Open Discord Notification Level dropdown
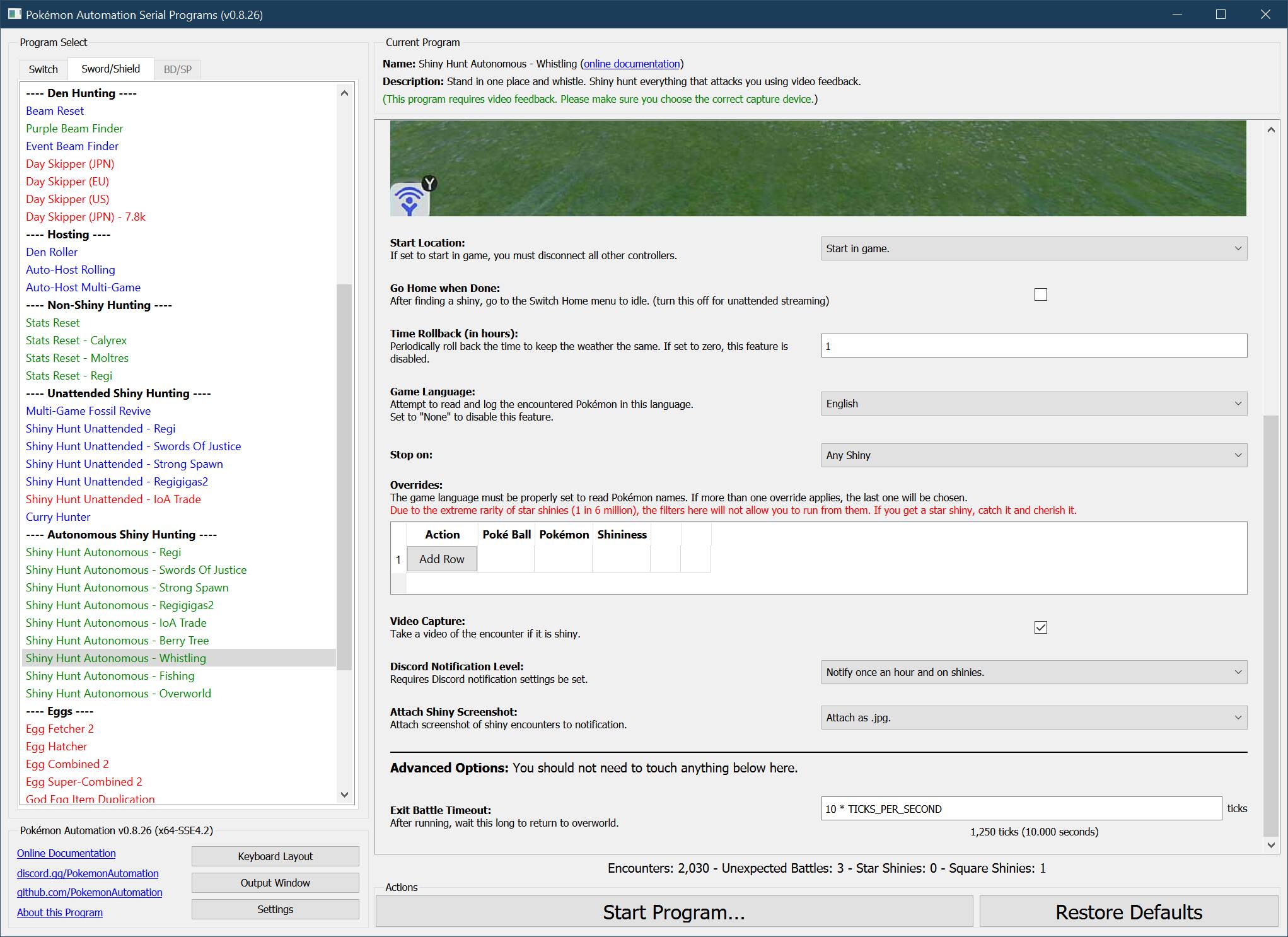This screenshot has width=1288, height=937. [x=1034, y=672]
